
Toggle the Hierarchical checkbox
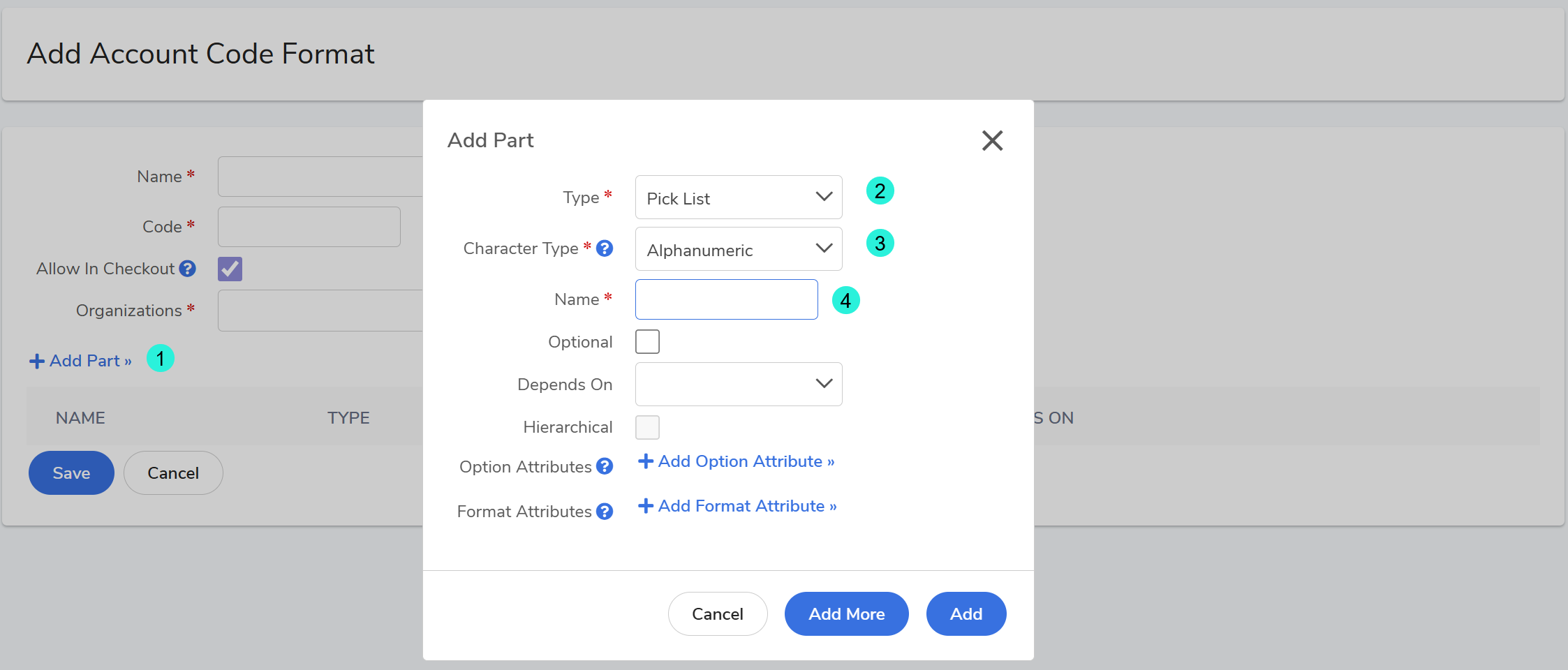coord(647,427)
